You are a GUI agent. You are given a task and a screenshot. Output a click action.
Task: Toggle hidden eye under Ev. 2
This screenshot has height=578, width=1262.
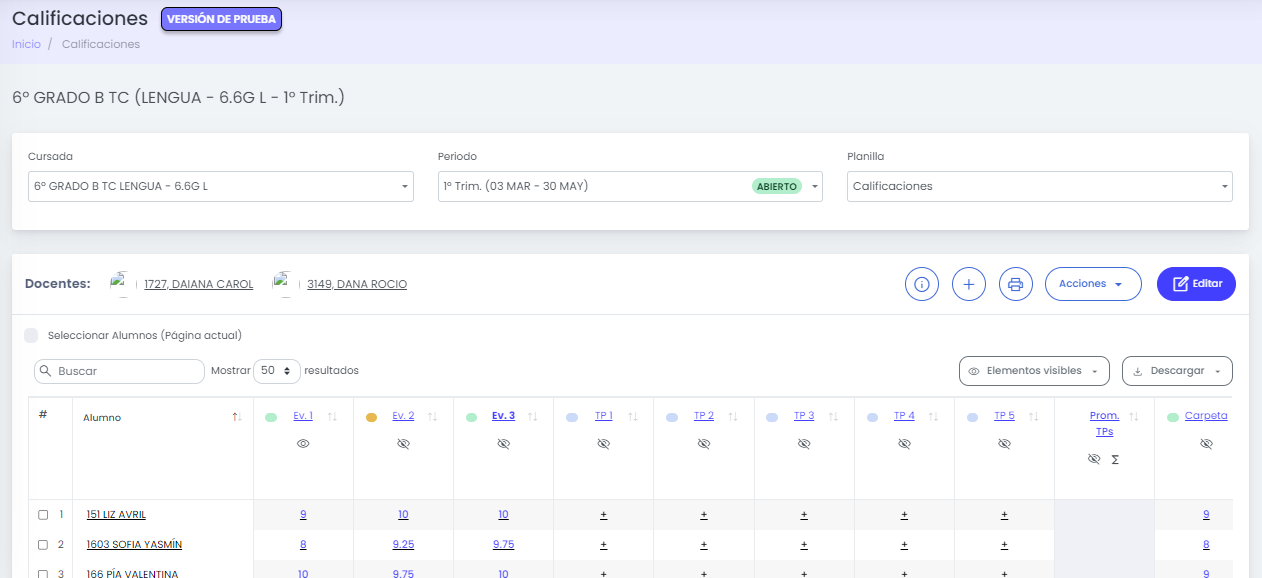403,443
